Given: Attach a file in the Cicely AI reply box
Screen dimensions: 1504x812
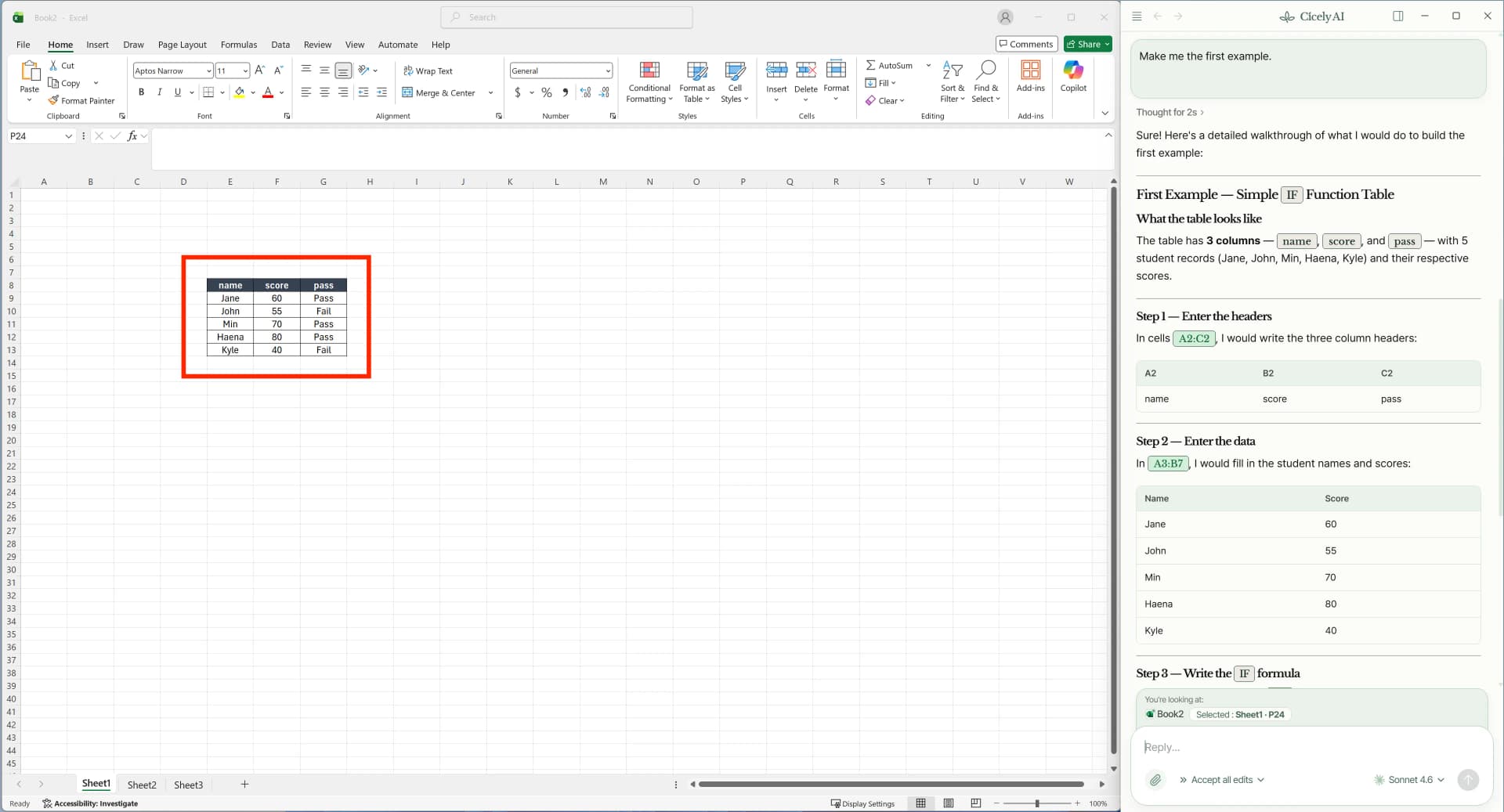Looking at the screenshot, I should click(1155, 779).
